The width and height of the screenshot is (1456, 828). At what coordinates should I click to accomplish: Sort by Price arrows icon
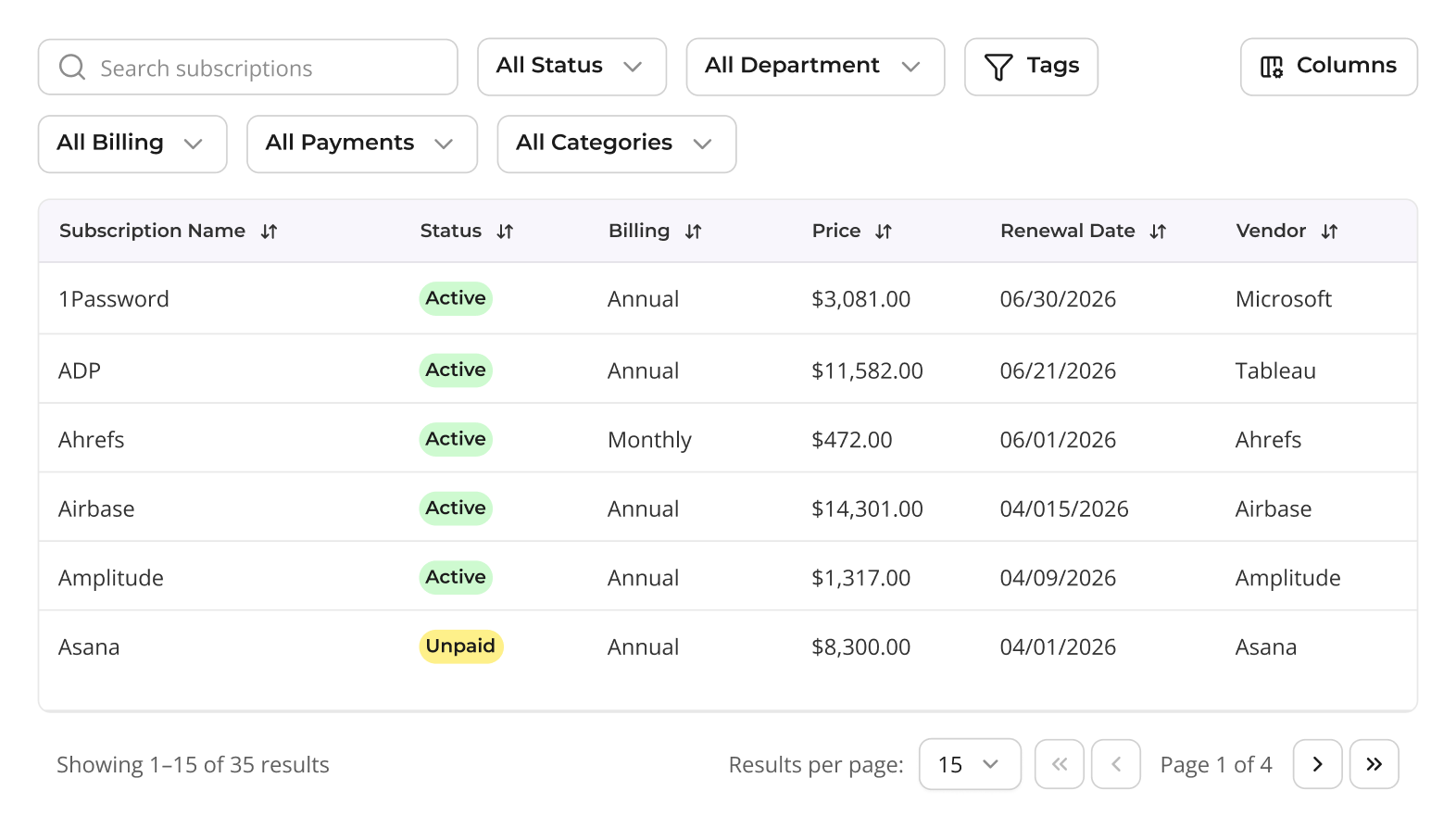pos(884,232)
